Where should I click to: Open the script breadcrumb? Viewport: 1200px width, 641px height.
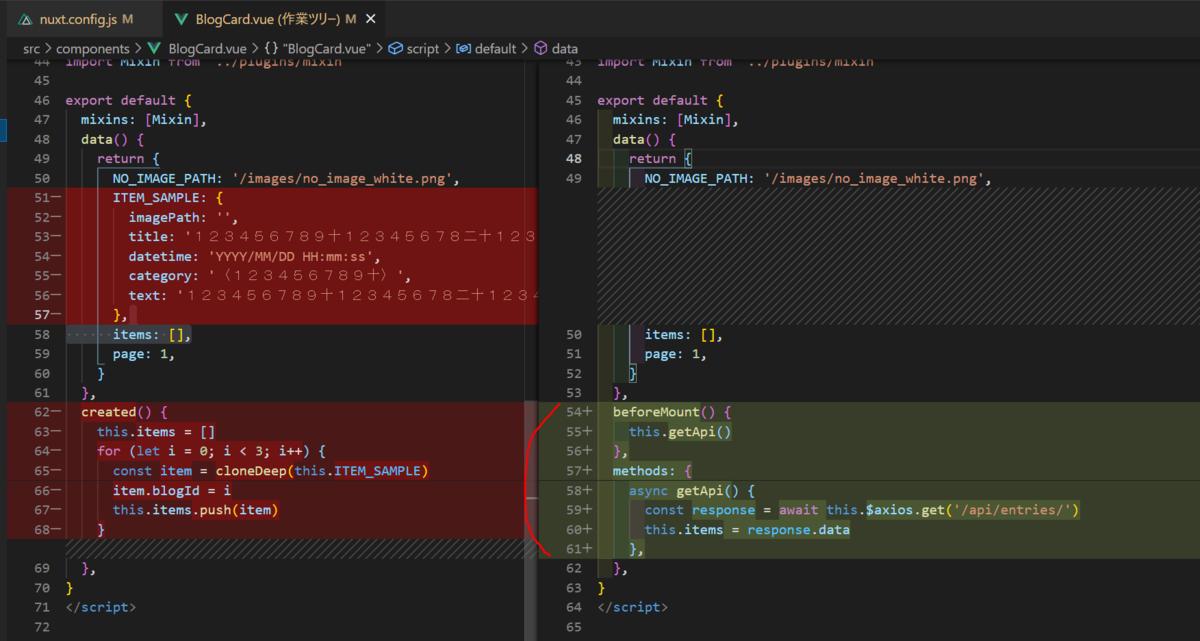(x=423, y=48)
